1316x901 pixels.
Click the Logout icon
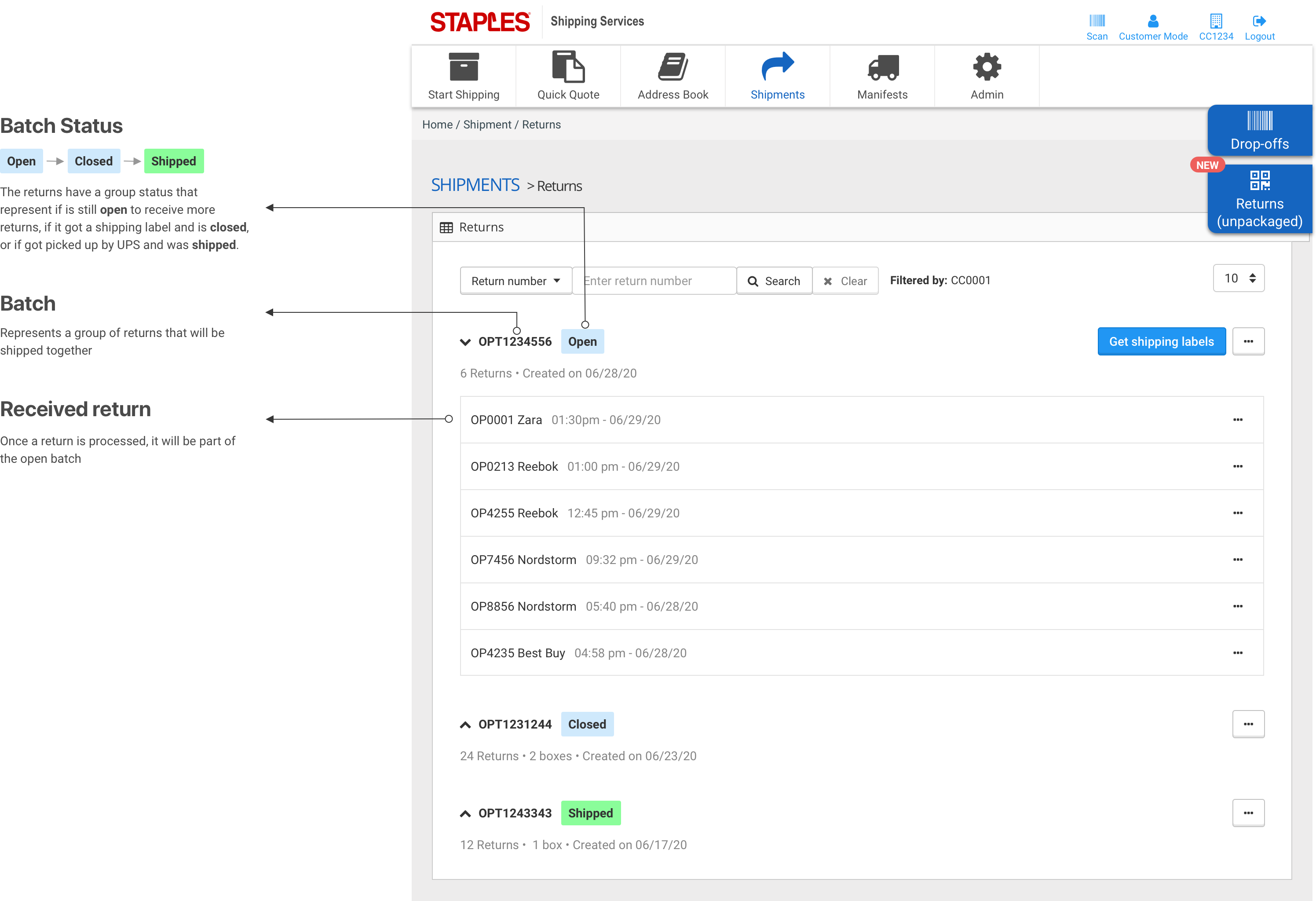pos(1259,22)
